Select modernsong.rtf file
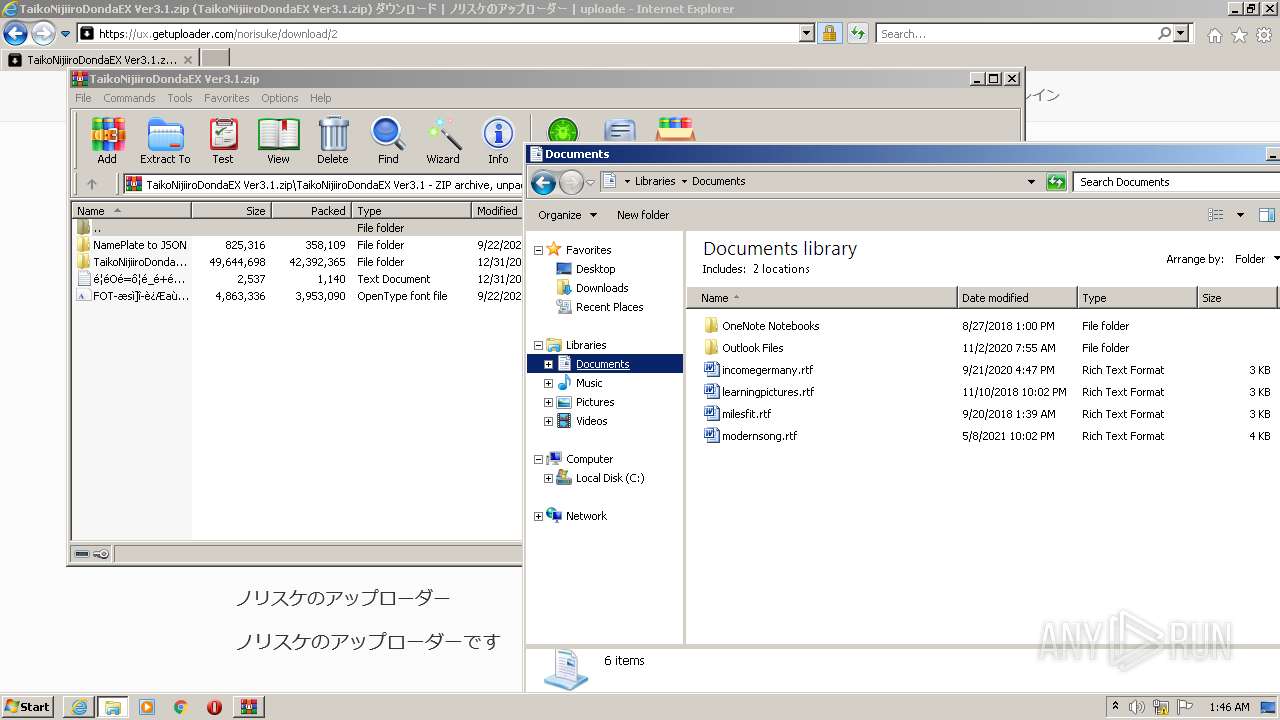The image size is (1280, 720). tap(760, 436)
